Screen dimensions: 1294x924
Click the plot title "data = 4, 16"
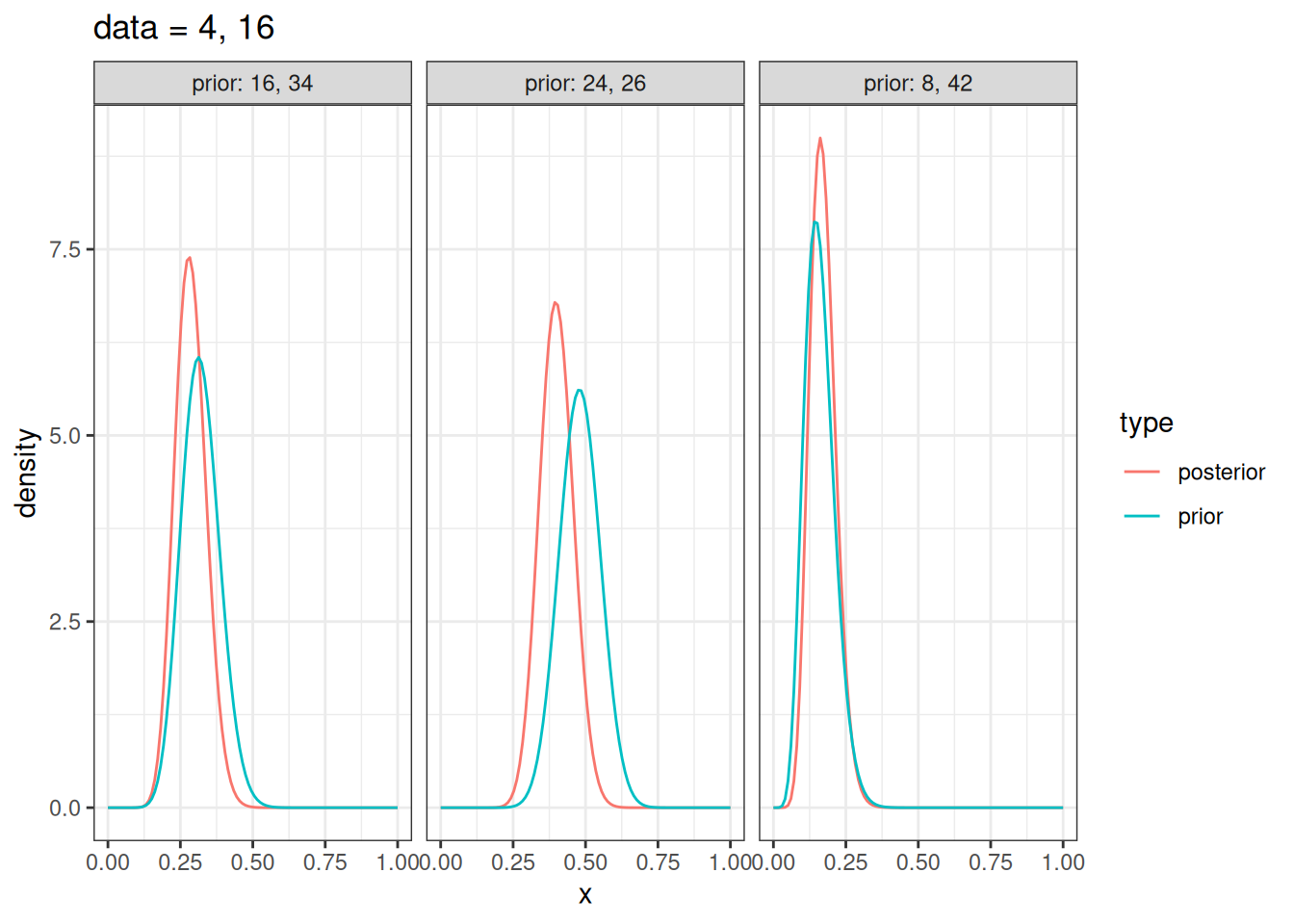(184, 28)
